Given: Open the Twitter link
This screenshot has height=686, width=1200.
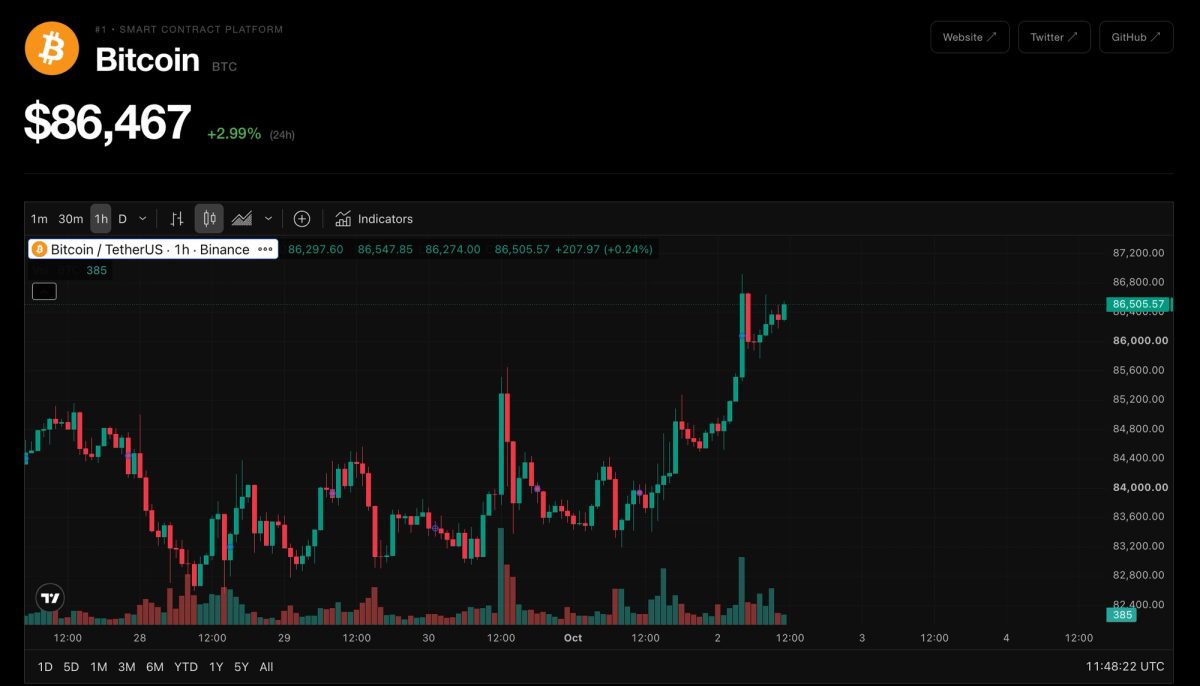Looking at the screenshot, I should (x=1054, y=37).
